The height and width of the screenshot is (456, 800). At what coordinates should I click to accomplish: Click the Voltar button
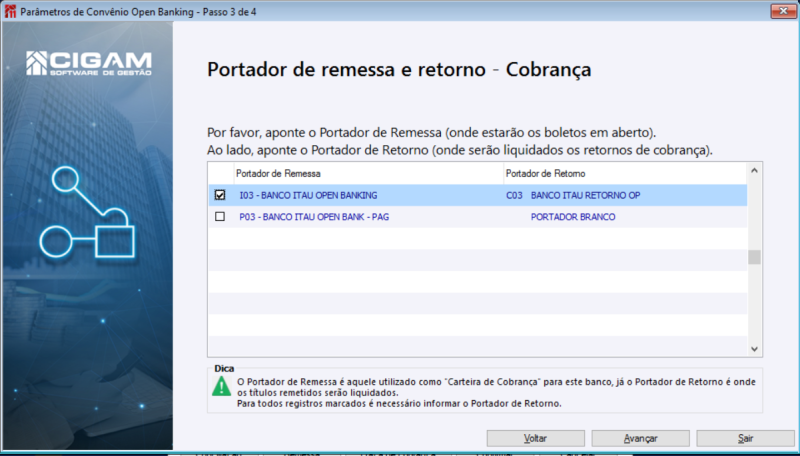click(x=536, y=439)
